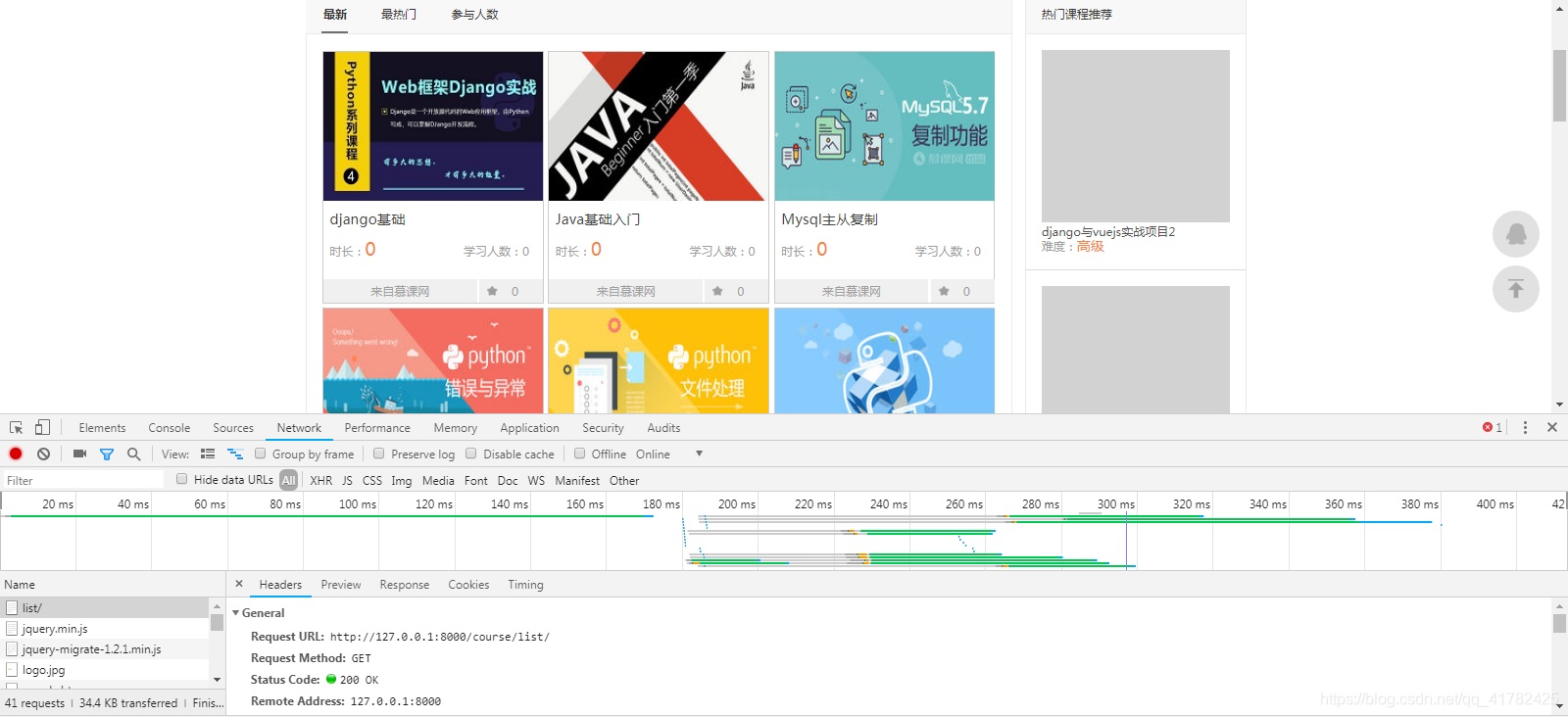Filter requests by JS type

pyautogui.click(x=347, y=481)
